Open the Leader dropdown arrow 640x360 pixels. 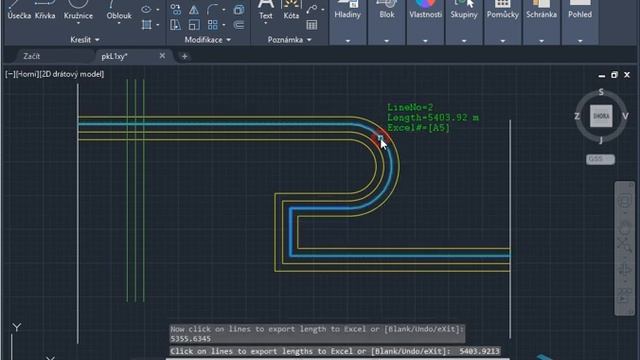coord(322,9)
